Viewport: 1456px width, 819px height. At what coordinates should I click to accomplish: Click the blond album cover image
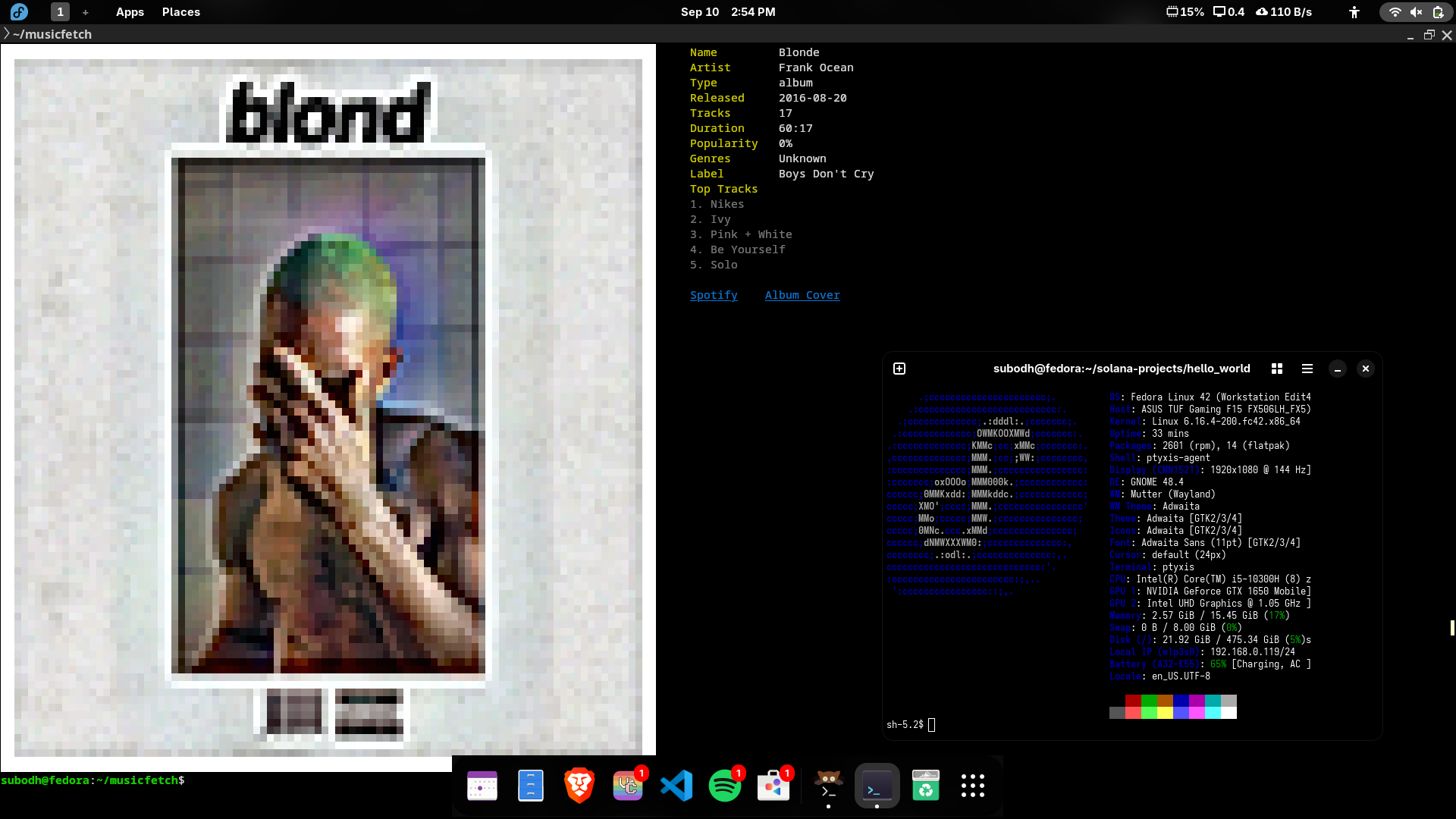(328, 407)
